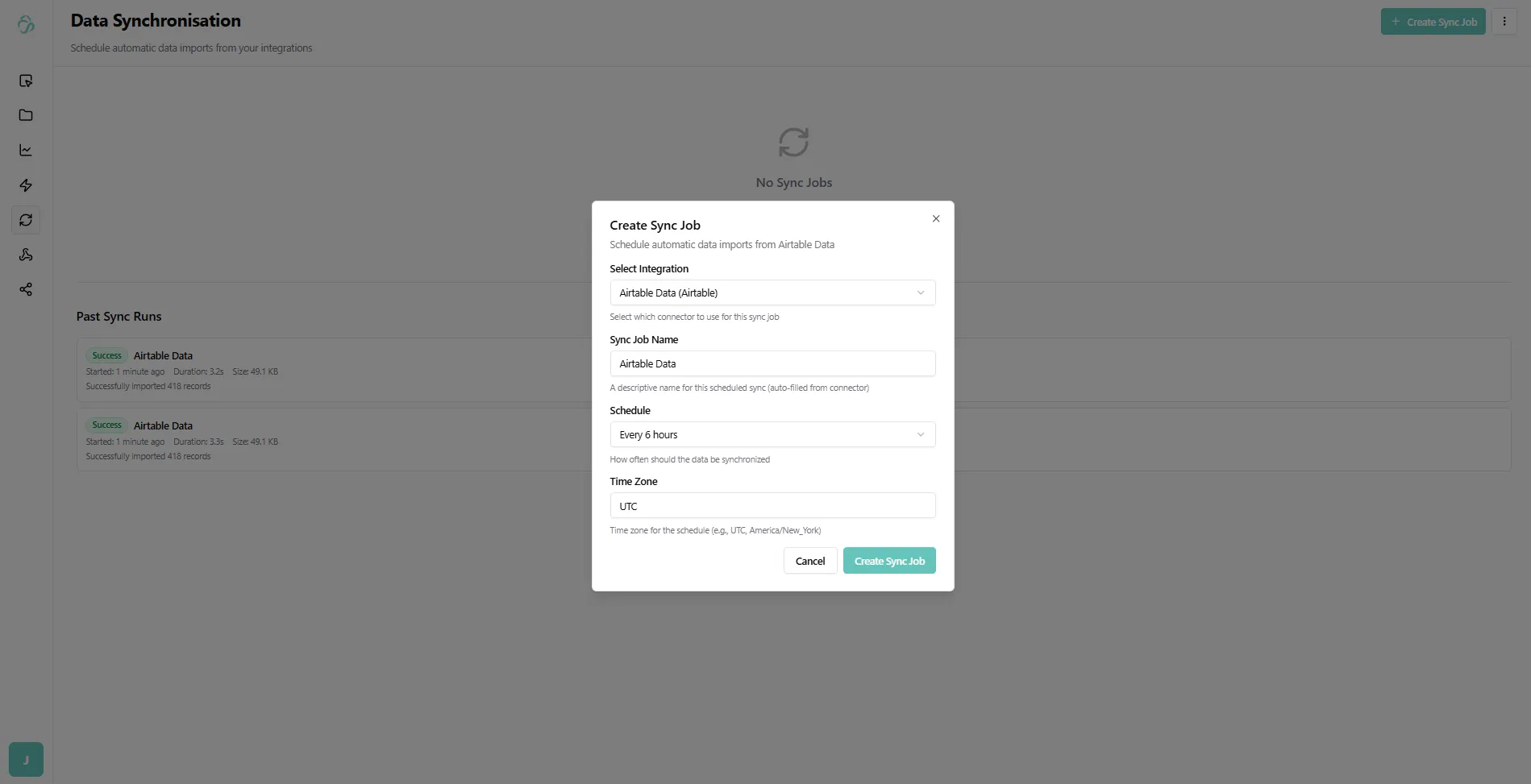Screen dimensions: 1531x784
Task: Open the lightning bolt automations icon
Action: point(26,185)
